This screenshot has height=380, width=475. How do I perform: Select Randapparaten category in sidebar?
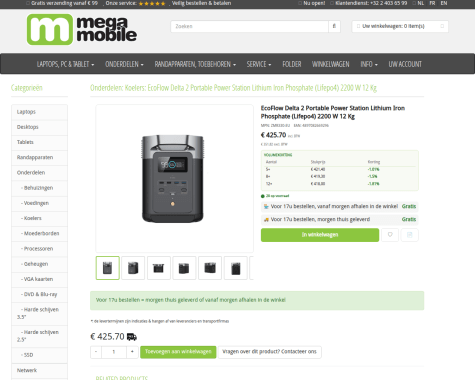(x=39, y=157)
